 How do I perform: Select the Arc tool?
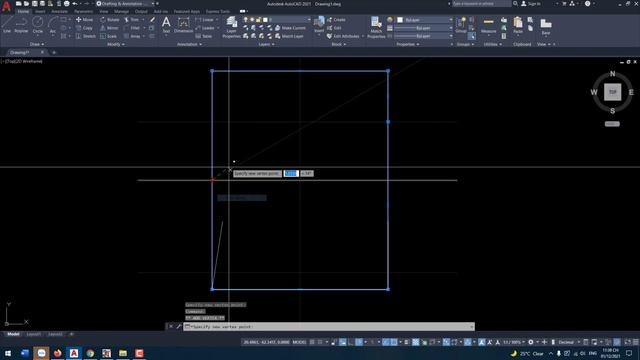[x=53, y=24]
